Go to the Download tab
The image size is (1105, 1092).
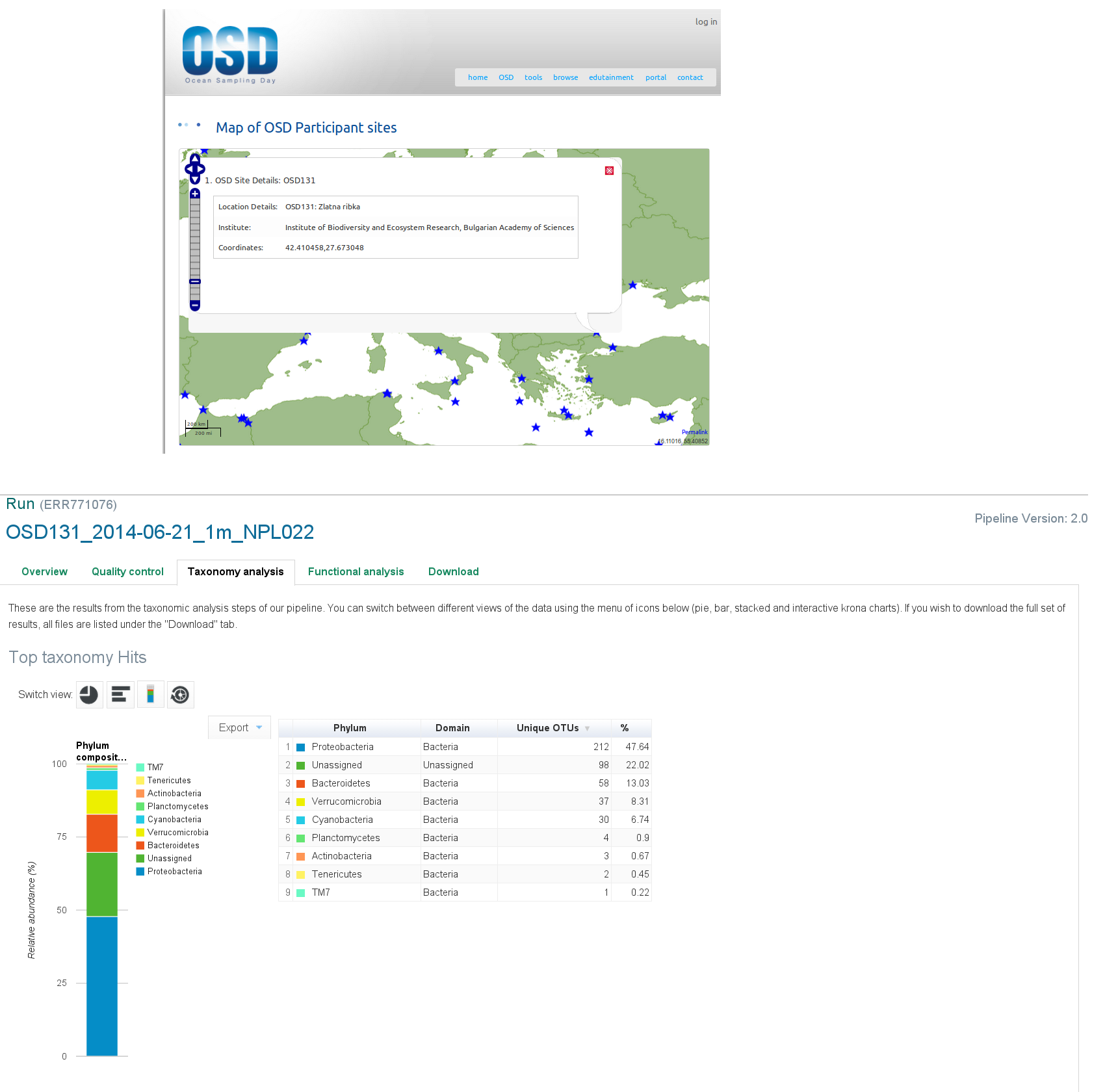[x=453, y=572]
